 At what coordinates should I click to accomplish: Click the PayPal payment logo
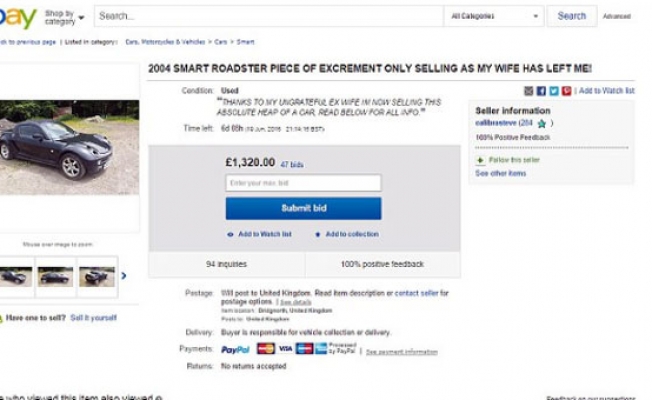tap(235, 349)
